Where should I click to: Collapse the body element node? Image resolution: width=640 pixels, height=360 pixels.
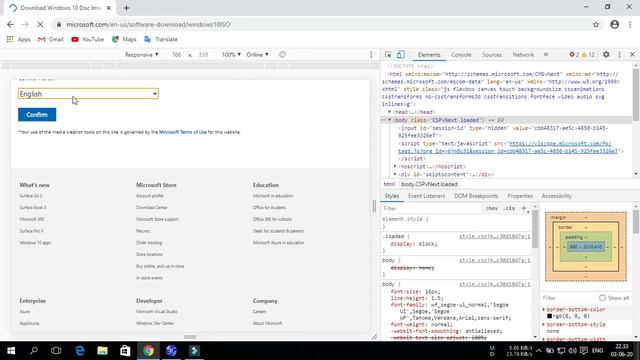click(x=389, y=120)
